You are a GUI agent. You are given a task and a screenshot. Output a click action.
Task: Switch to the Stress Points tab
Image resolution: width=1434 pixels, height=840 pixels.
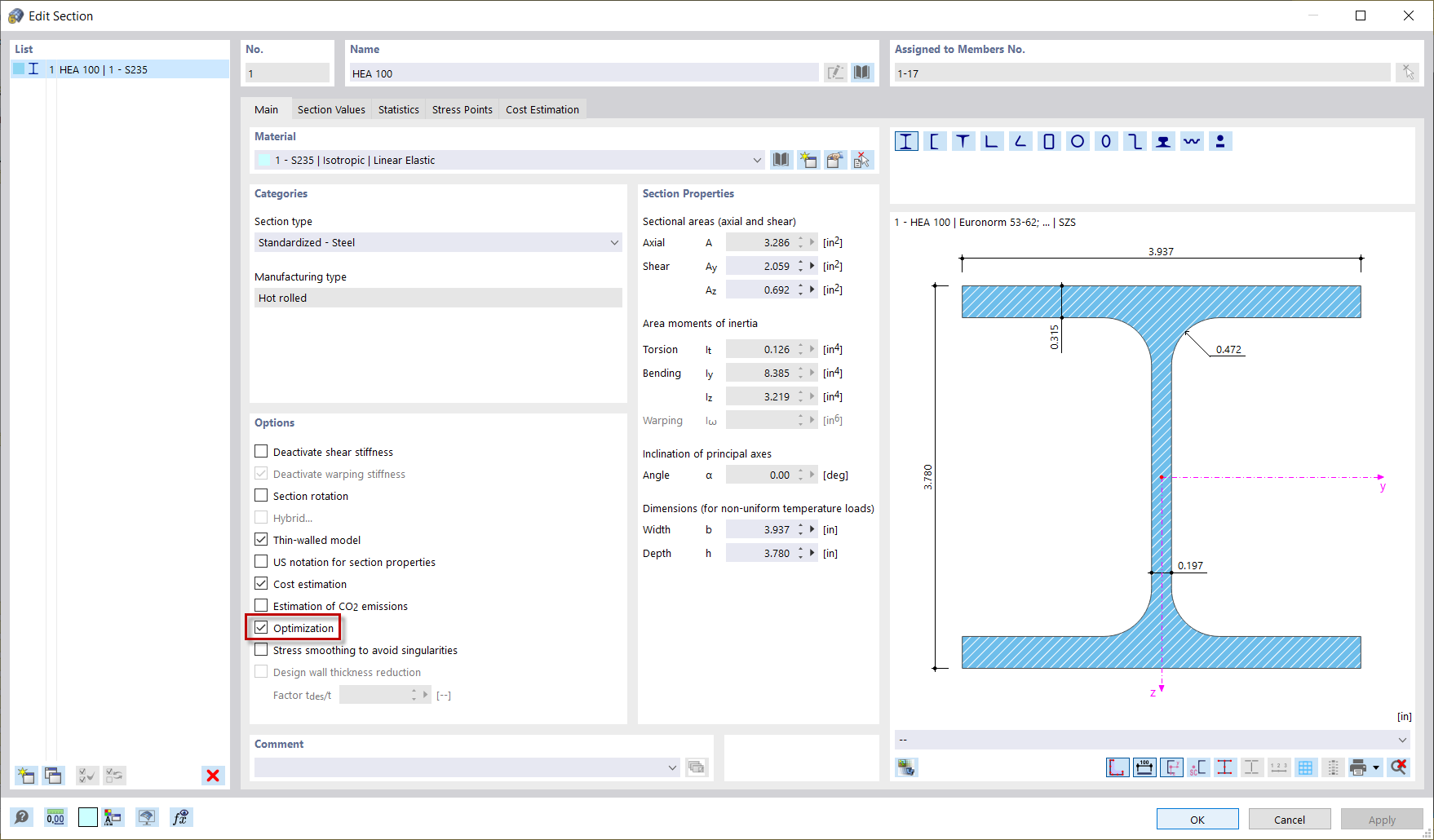(462, 108)
